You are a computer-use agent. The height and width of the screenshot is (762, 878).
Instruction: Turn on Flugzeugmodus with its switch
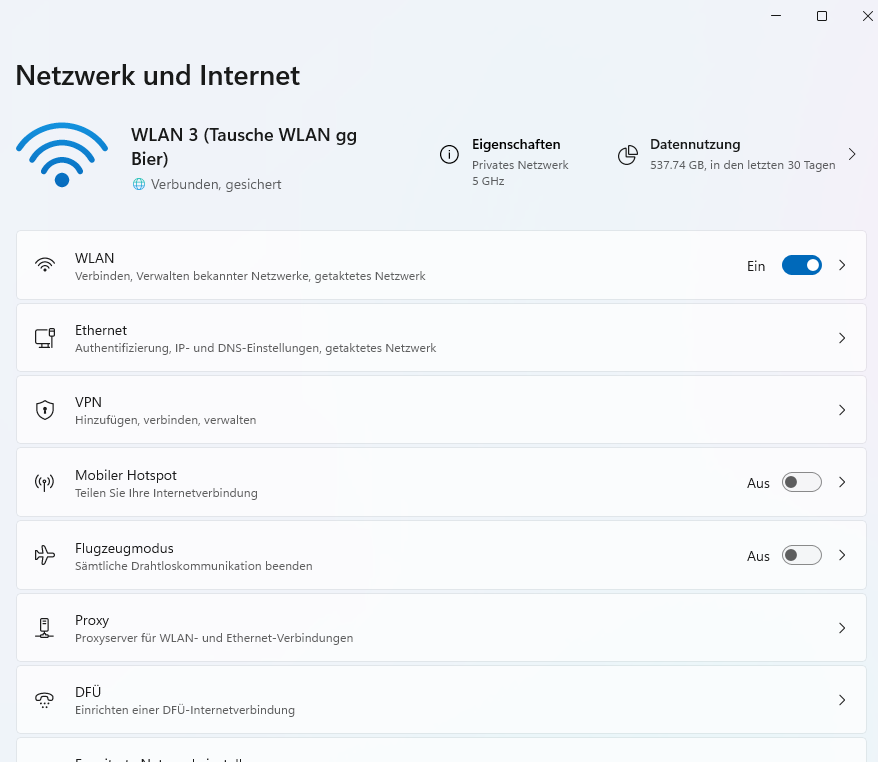pyautogui.click(x=801, y=555)
